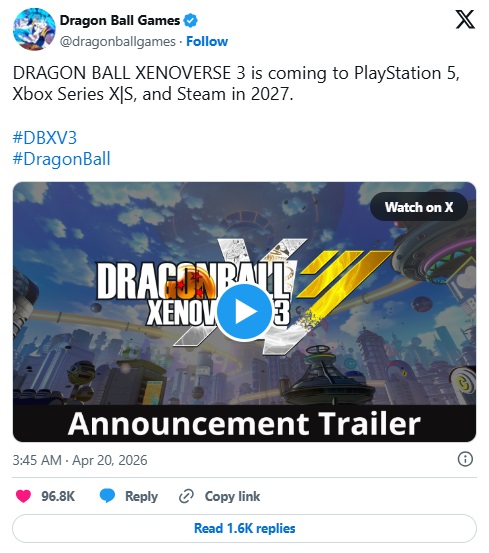Open the @dragonballgames handle
The image size is (489, 553).
118,42
